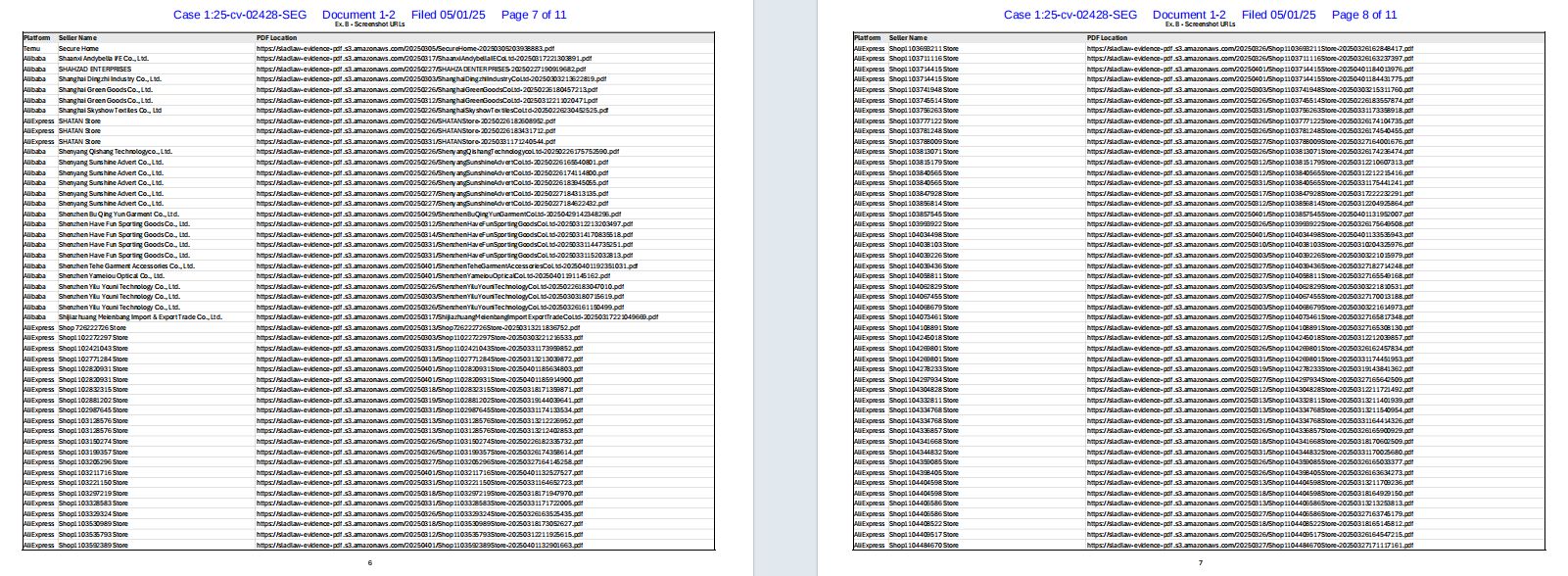Open Shijiazhuang Meienbang Import & Export URL
The image size is (1568, 576).
click(456, 317)
